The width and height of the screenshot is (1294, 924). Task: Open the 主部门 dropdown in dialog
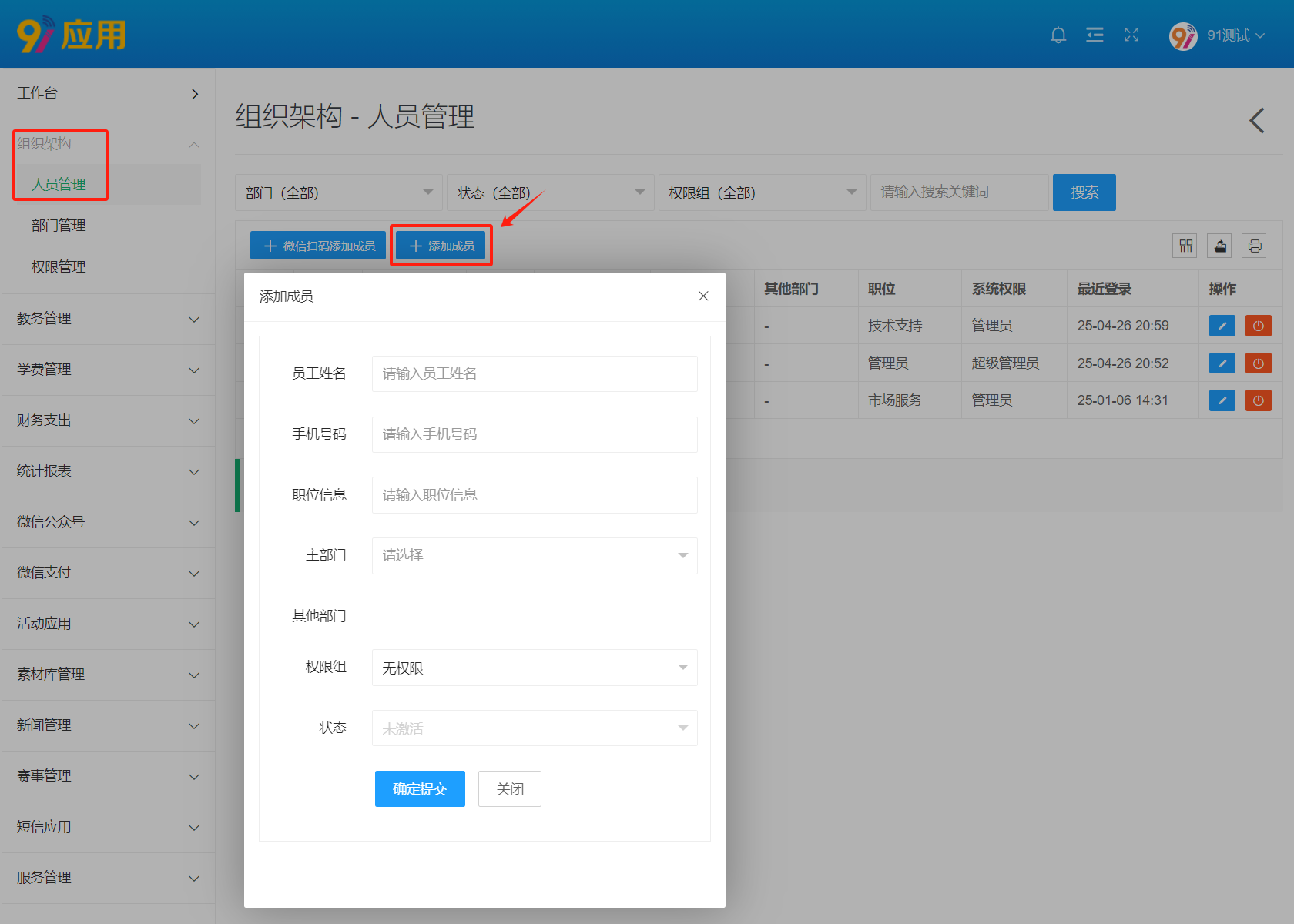coord(535,556)
